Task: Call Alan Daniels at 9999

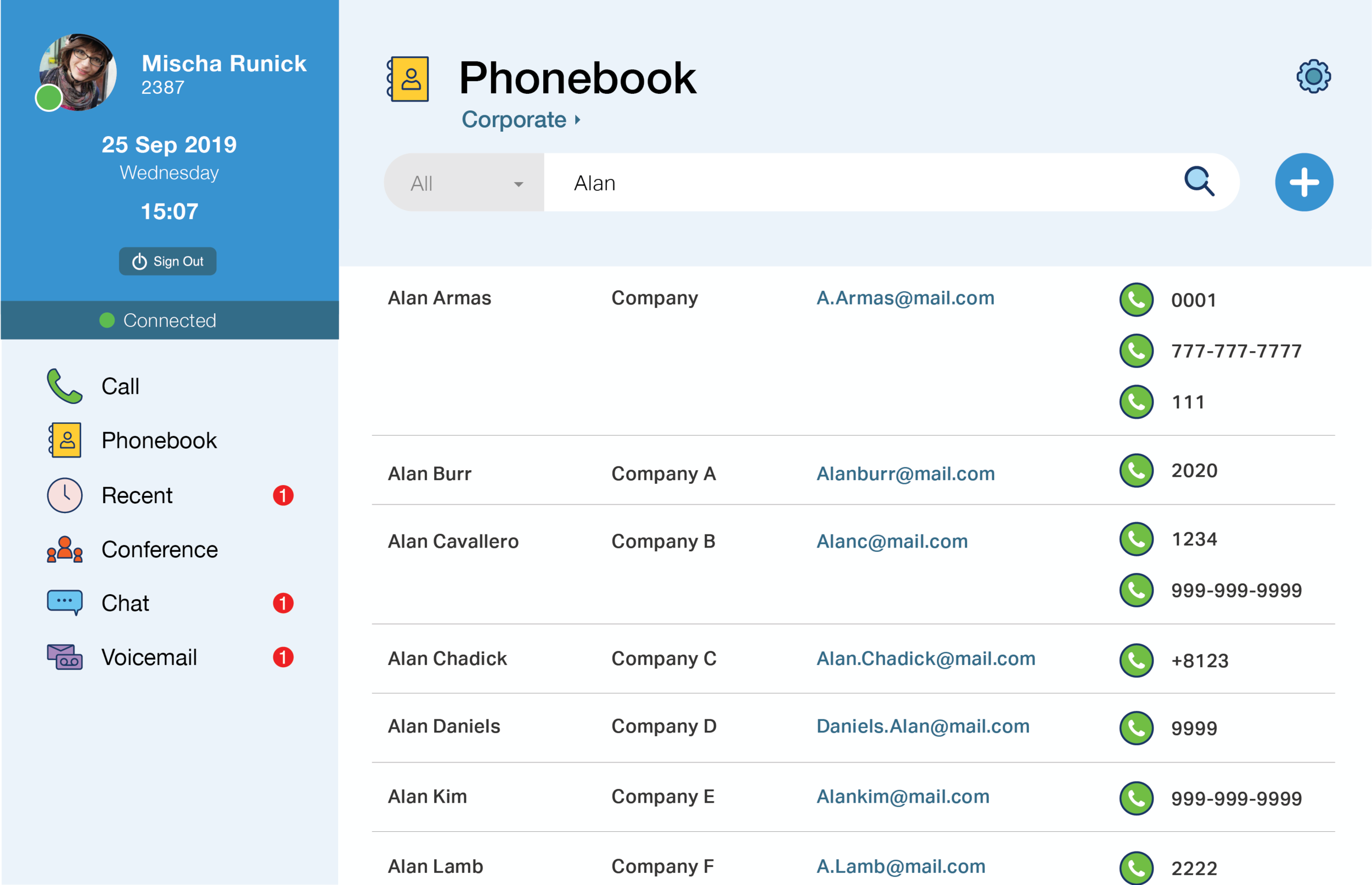Action: click(x=1136, y=728)
